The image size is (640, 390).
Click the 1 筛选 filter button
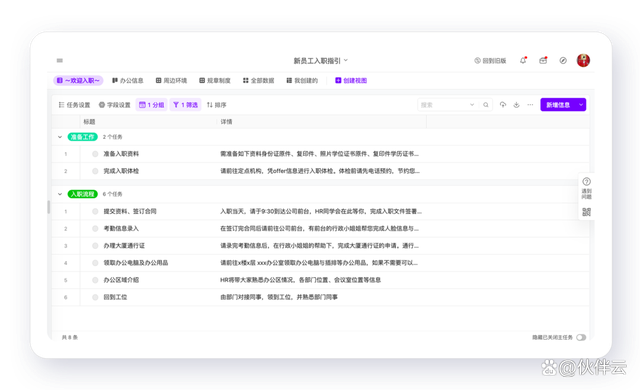click(185, 105)
